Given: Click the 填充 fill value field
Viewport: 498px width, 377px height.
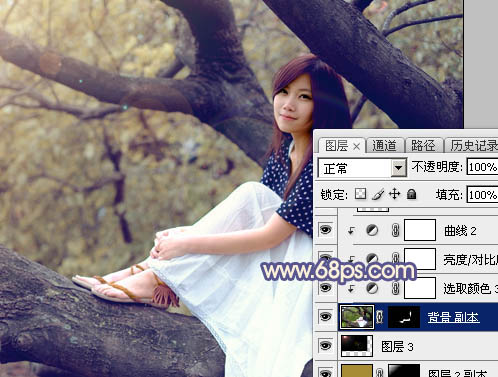Looking at the screenshot, I should click(482, 195).
